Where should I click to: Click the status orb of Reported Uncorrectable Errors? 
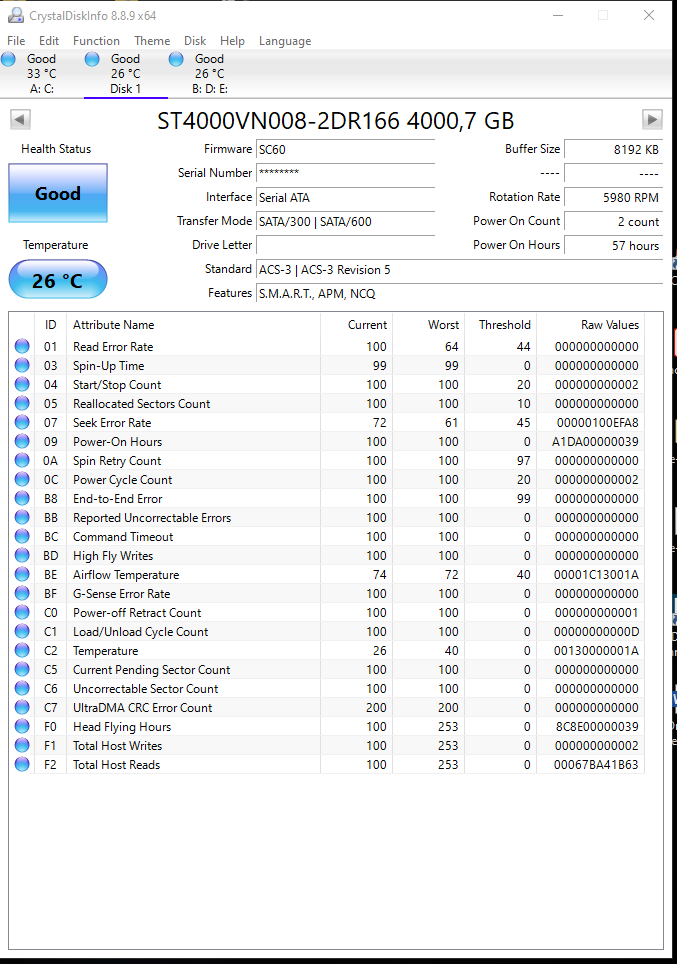pos(22,518)
